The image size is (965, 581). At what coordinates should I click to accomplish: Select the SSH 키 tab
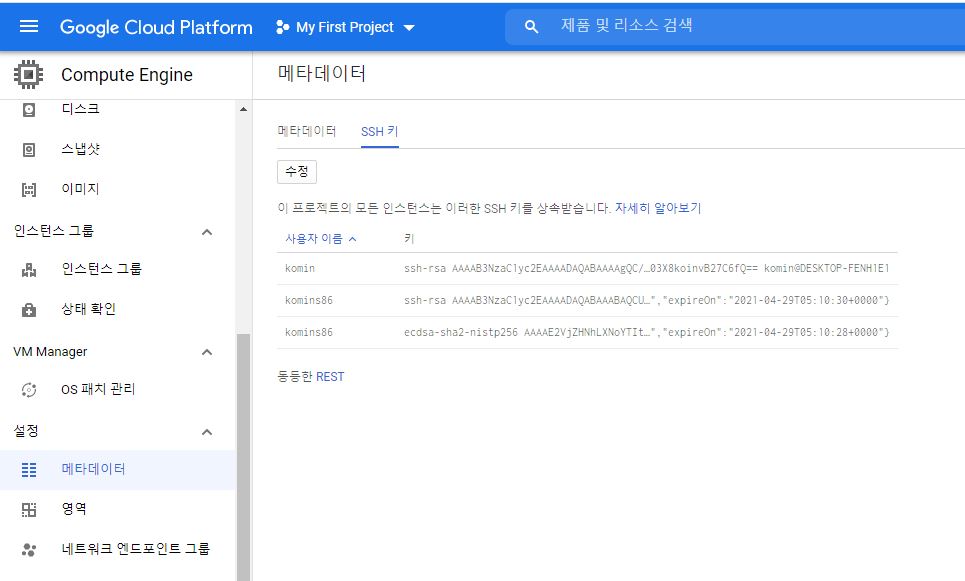pyautogui.click(x=380, y=132)
